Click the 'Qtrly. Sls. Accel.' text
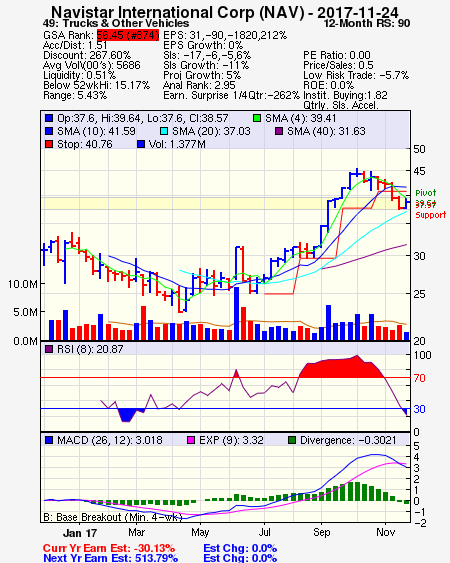The width and height of the screenshot is (450, 563). (341, 105)
